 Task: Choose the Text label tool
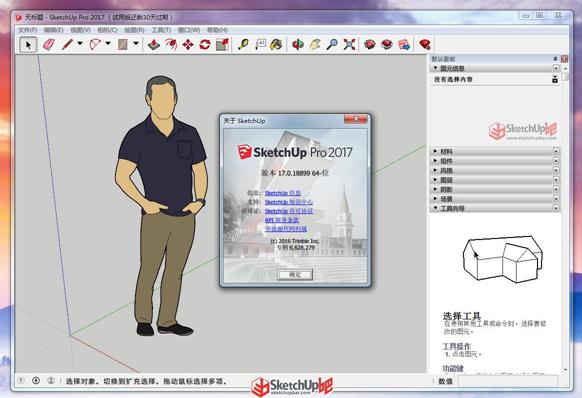(x=260, y=45)
